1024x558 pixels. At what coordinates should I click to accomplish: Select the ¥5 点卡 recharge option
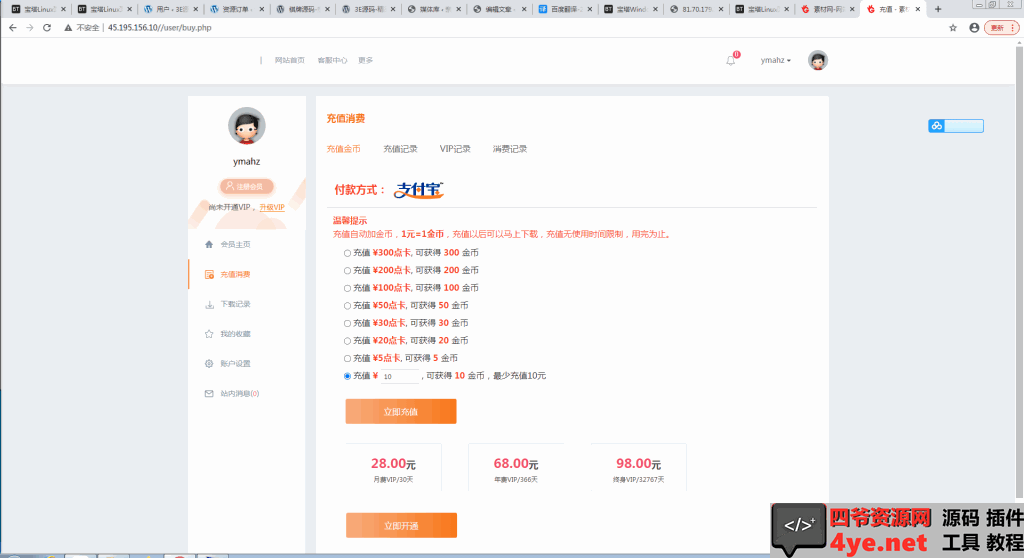[348, 358]
